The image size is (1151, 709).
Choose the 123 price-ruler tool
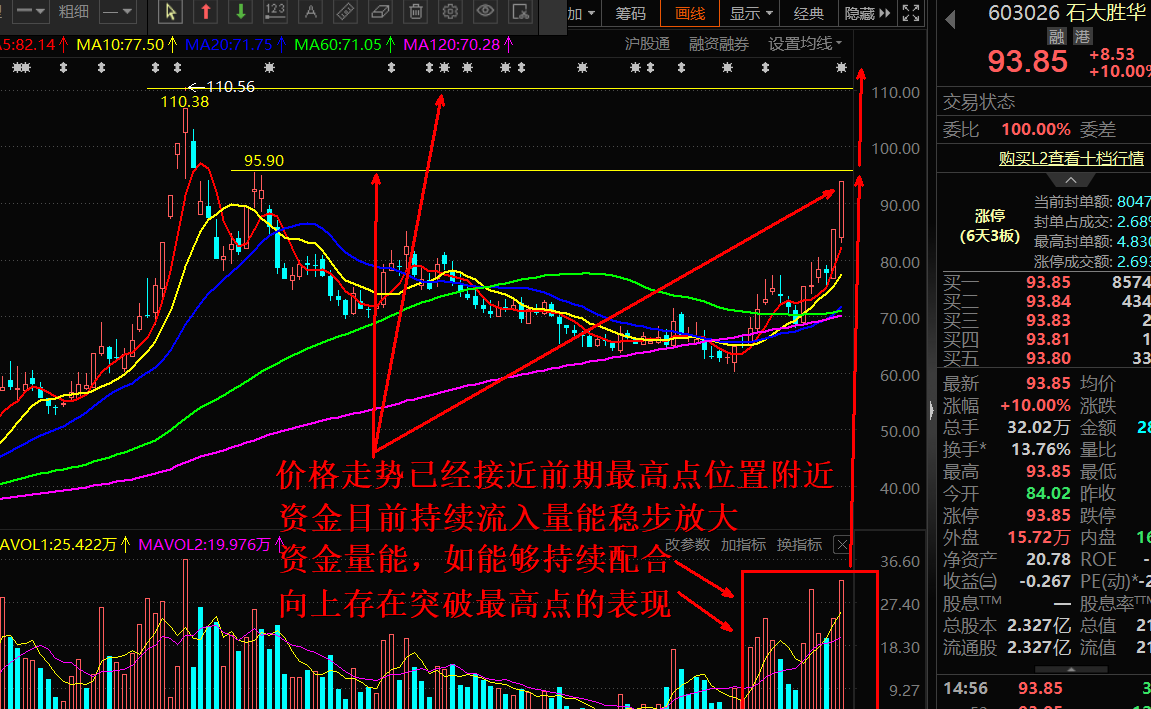(275, 12)
